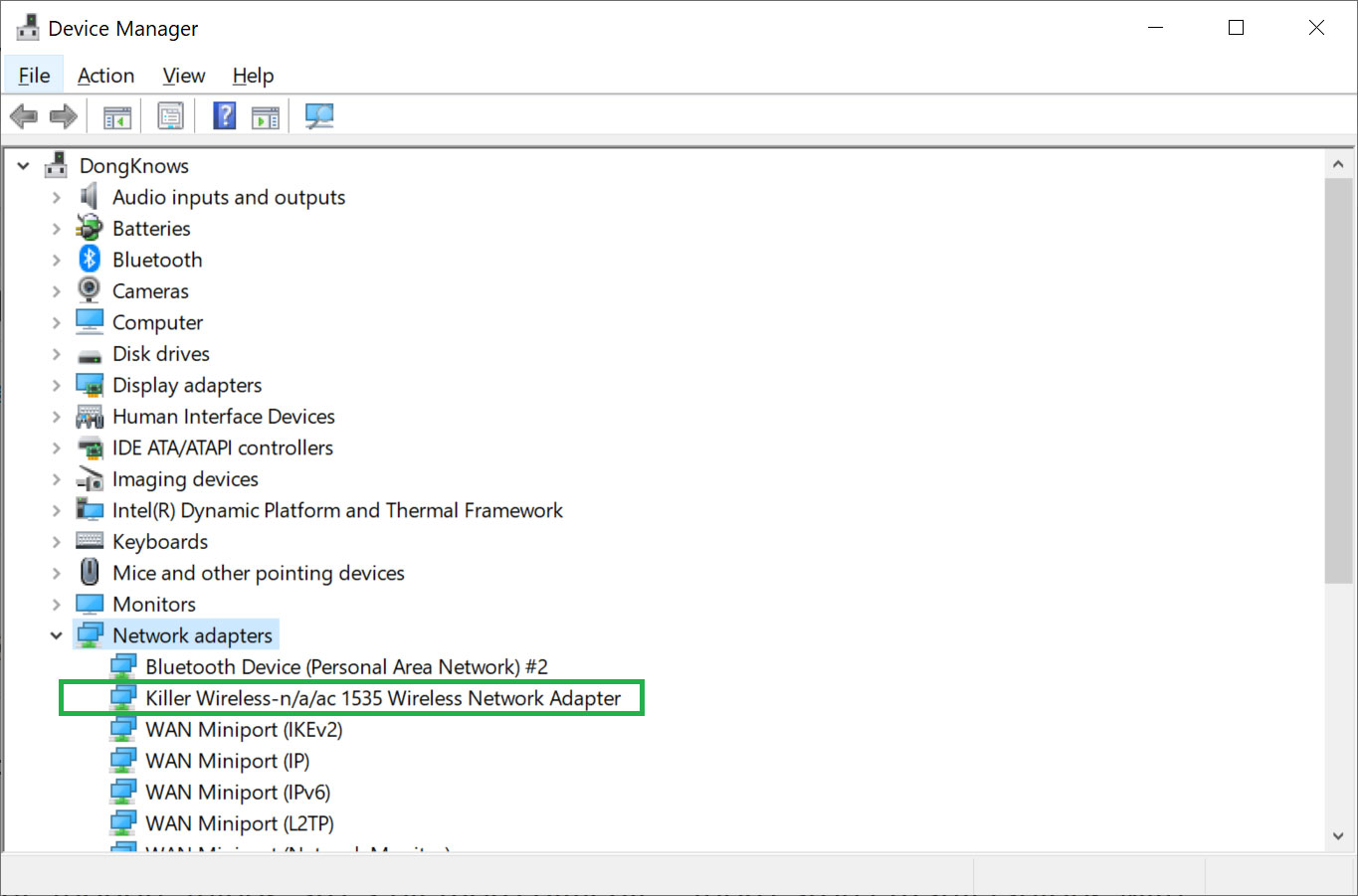Viewport: 1358px width, 896px height.
Task: Open Properties from the toolbar icon
Action: pyautogui.click(x=170, y=116)
